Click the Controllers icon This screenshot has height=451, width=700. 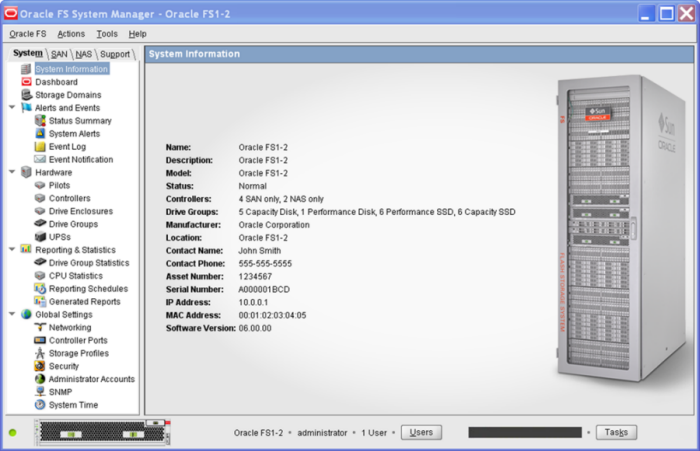pyautogui.click(x=40, y=198)
